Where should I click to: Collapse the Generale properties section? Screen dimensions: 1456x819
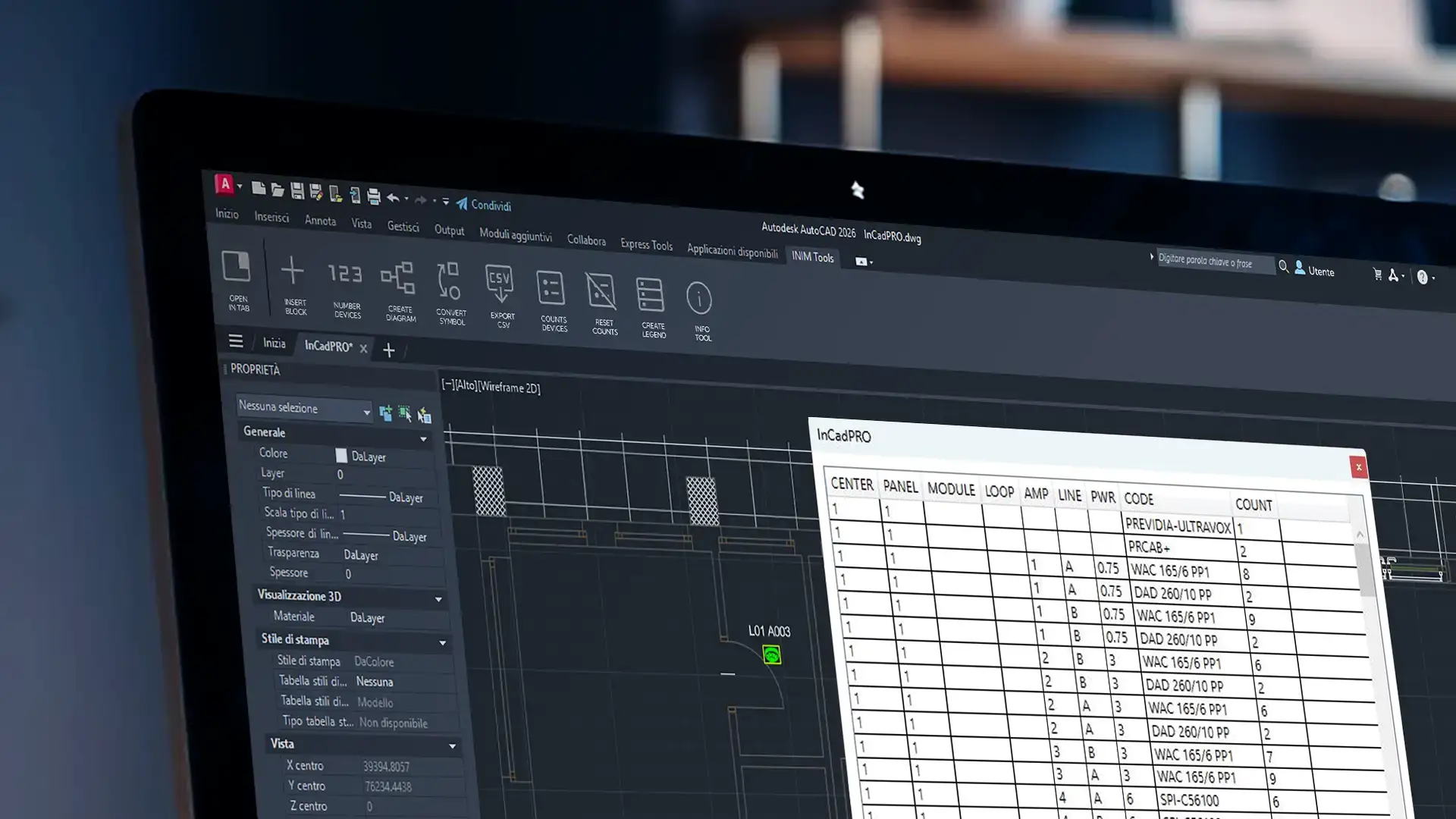(x=423, y=438)
